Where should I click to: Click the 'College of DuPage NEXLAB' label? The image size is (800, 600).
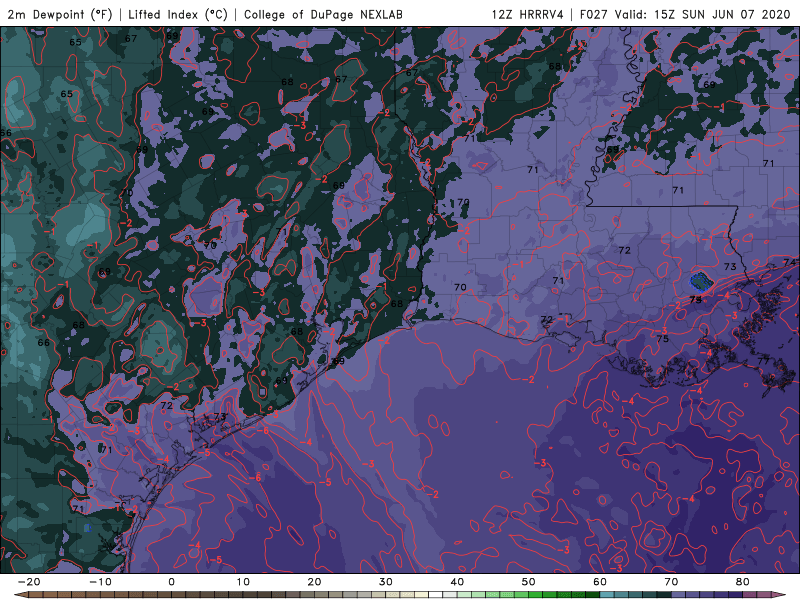click(x=323, y=14)
